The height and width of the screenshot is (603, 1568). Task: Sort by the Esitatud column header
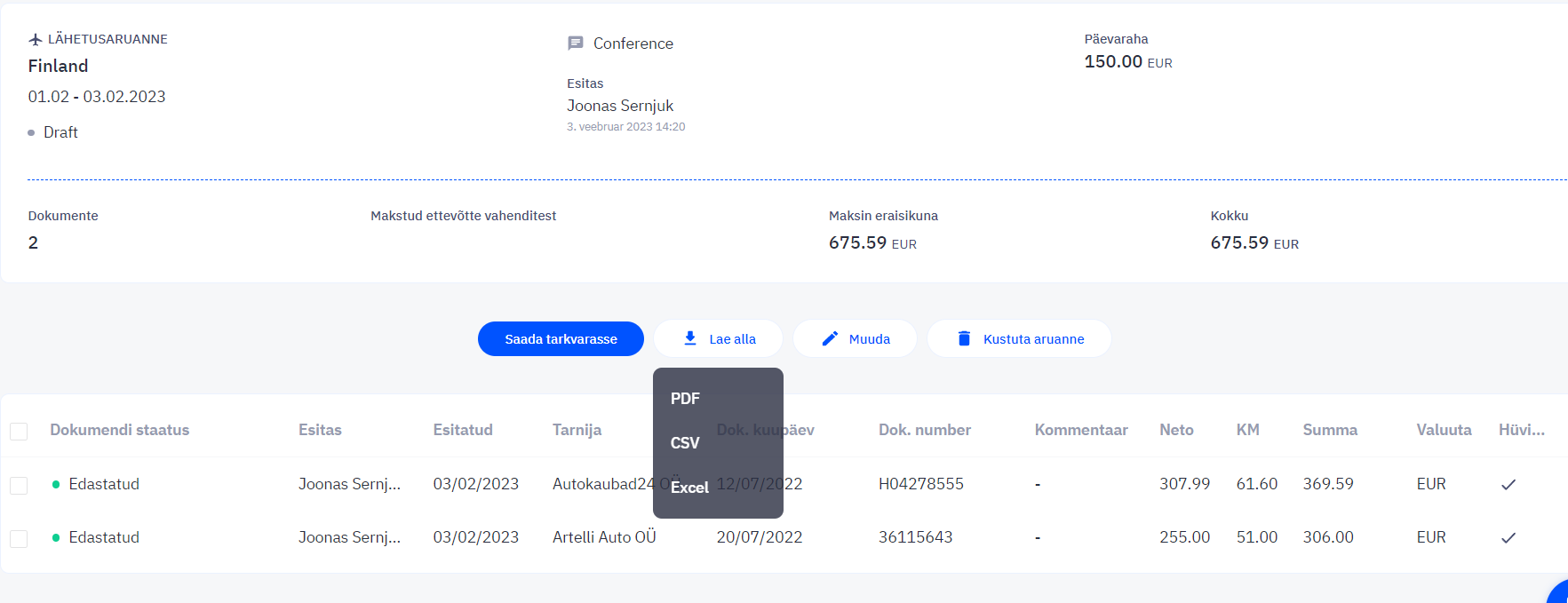click(x=463, y=430)
